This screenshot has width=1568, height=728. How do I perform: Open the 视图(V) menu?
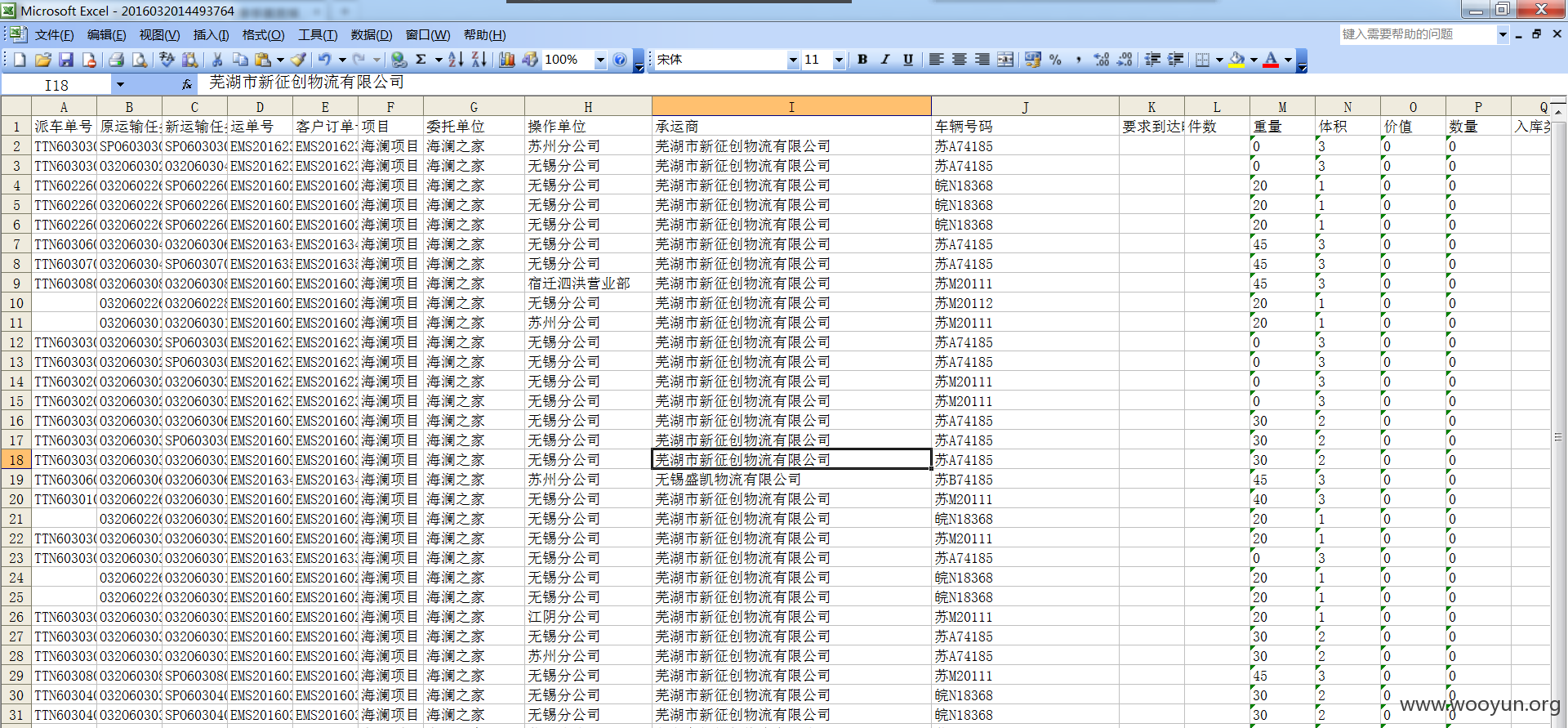[x=159, y=35]
